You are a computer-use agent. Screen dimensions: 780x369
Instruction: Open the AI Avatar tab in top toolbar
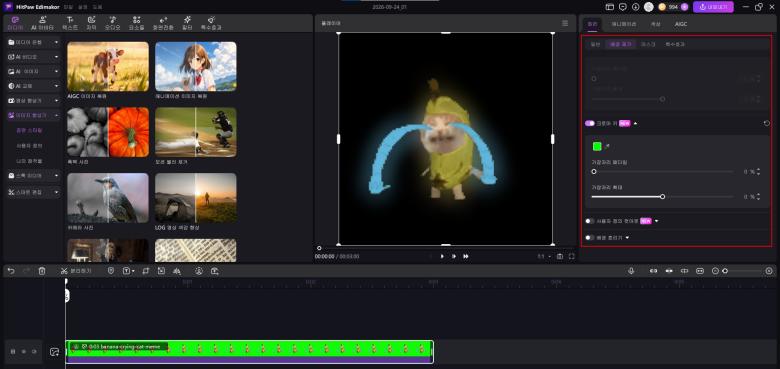(x=42, y=23)
